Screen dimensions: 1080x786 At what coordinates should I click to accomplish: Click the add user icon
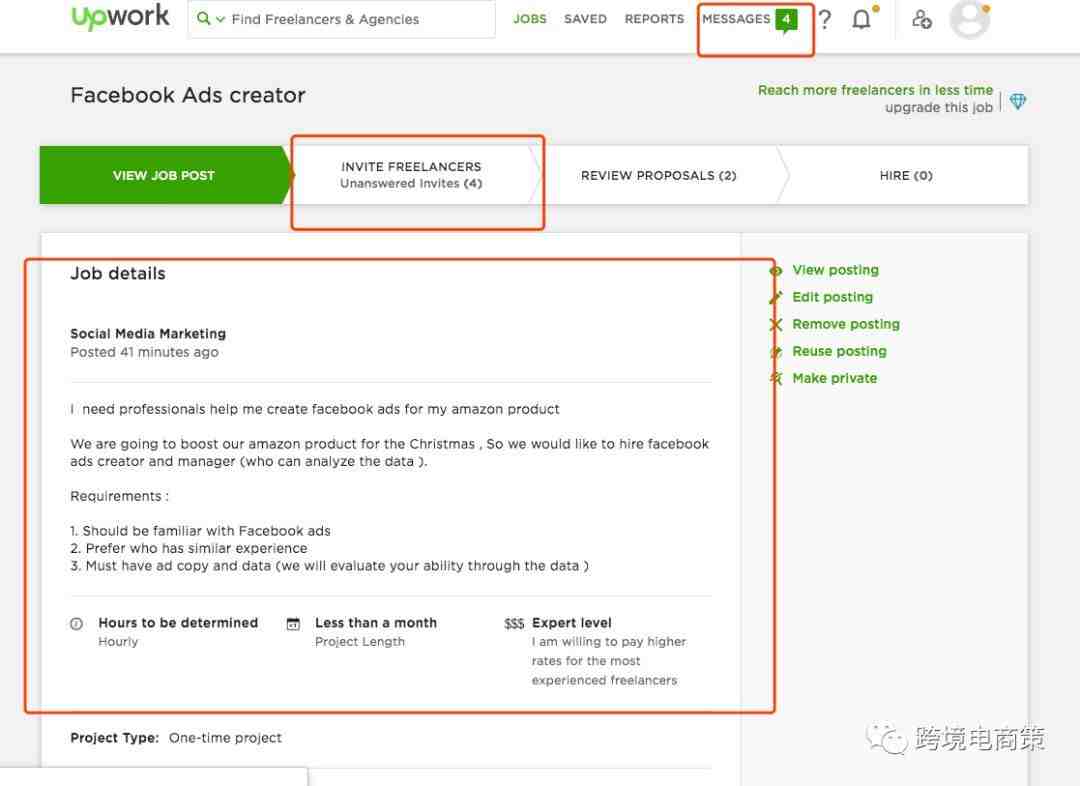[922, 19]
